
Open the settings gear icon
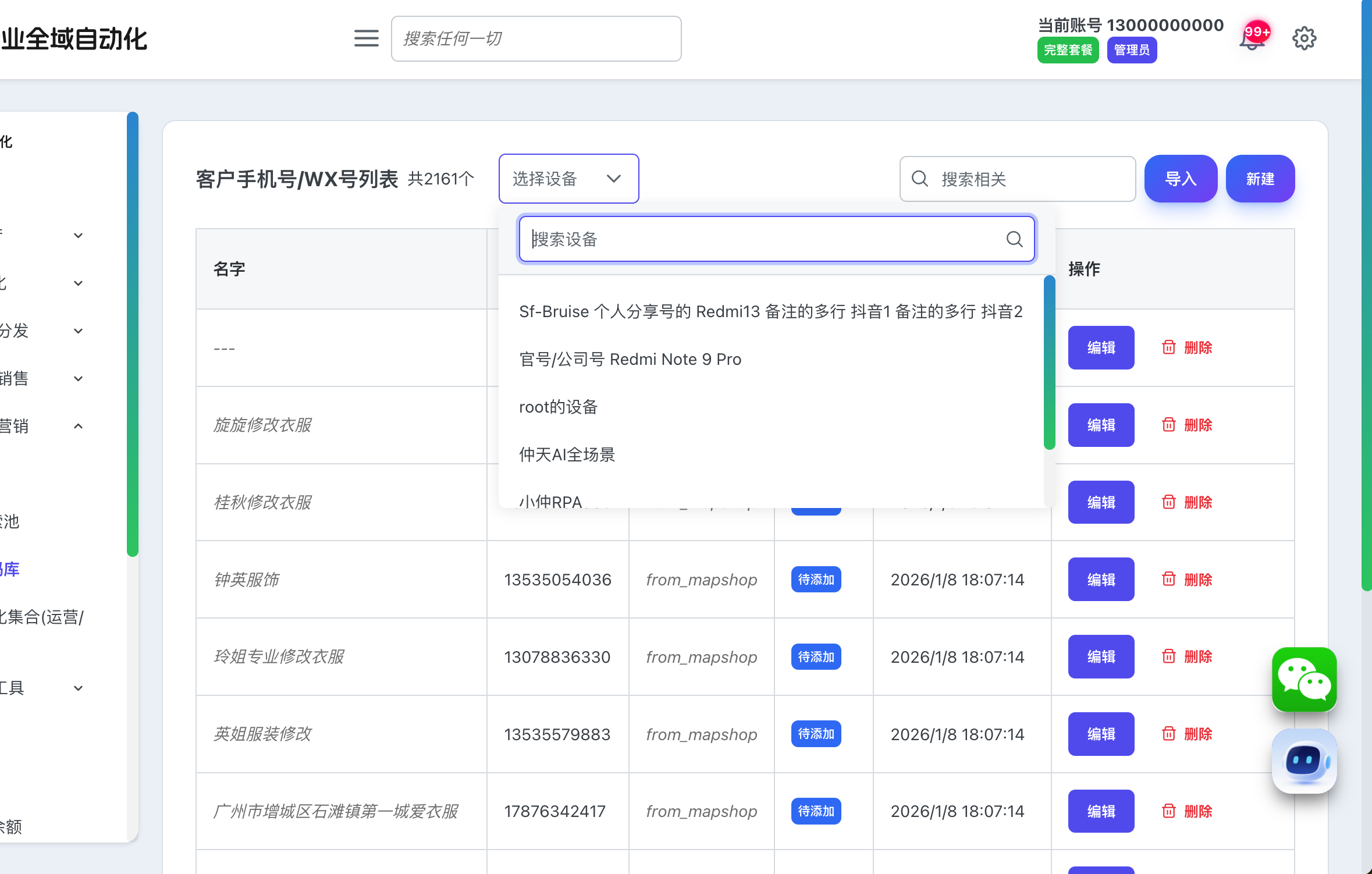[x=1304, y=38]
